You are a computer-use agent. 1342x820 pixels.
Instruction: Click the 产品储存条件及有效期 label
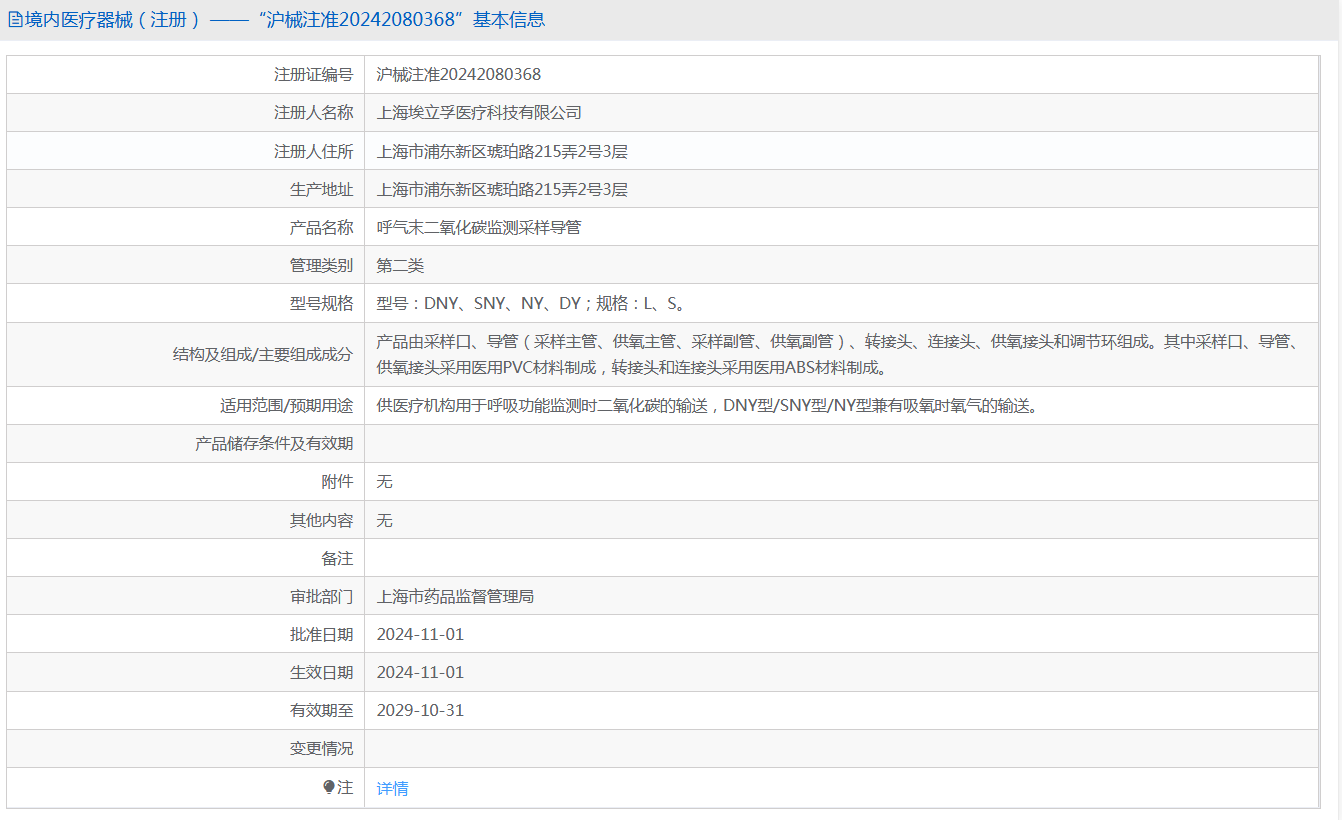click(274, 444)
